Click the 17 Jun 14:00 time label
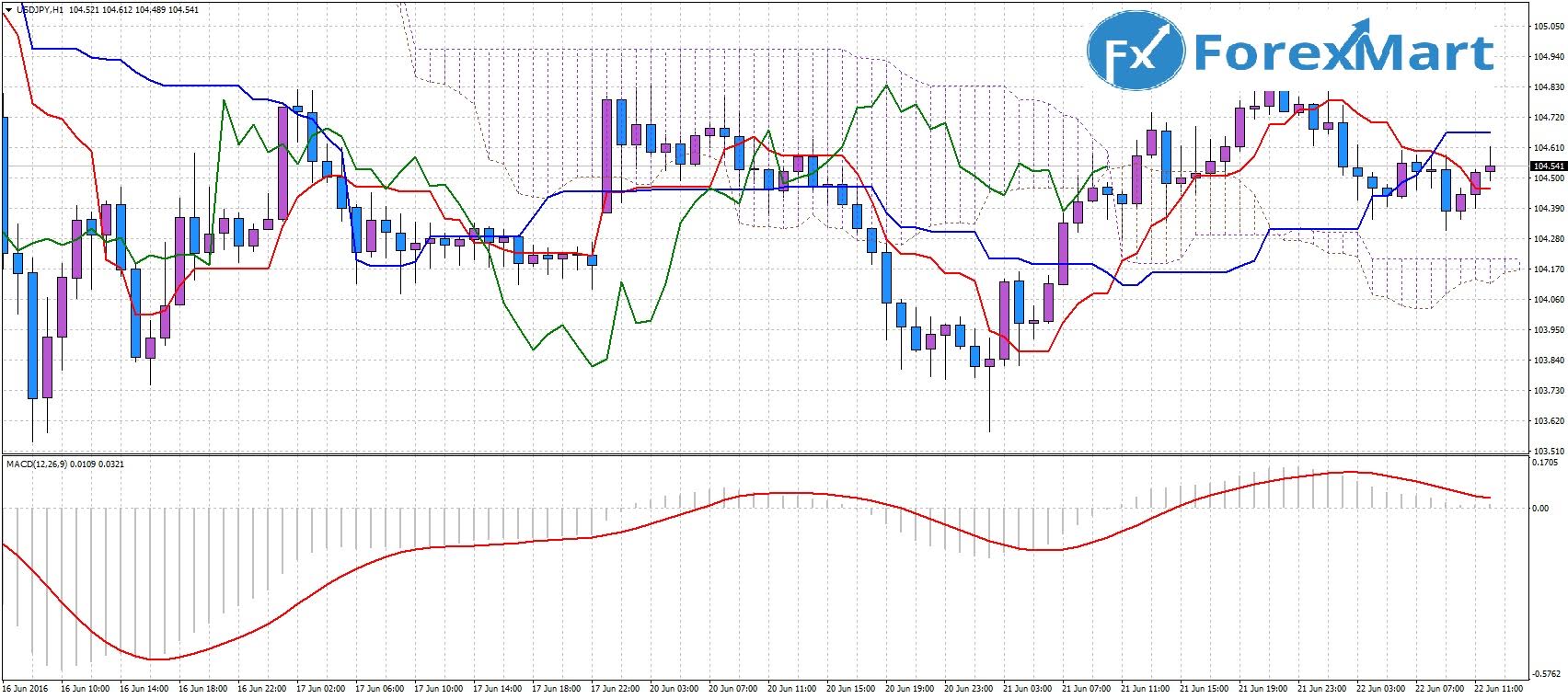1568x699 pixels. (x=498, y=688)
